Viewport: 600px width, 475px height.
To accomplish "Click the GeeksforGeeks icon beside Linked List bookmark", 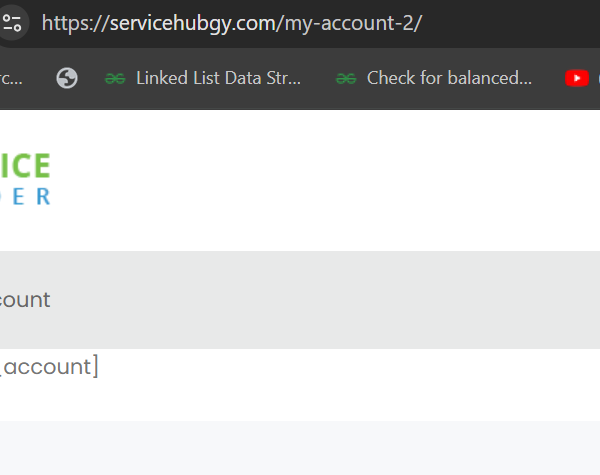I will (115, 78).
